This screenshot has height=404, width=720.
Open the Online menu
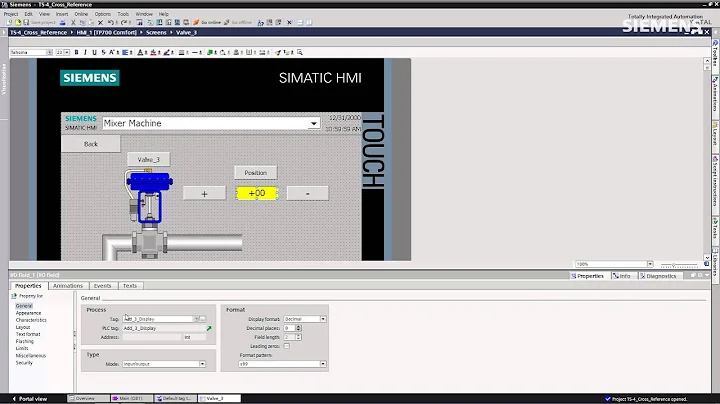tap(81, 14)
